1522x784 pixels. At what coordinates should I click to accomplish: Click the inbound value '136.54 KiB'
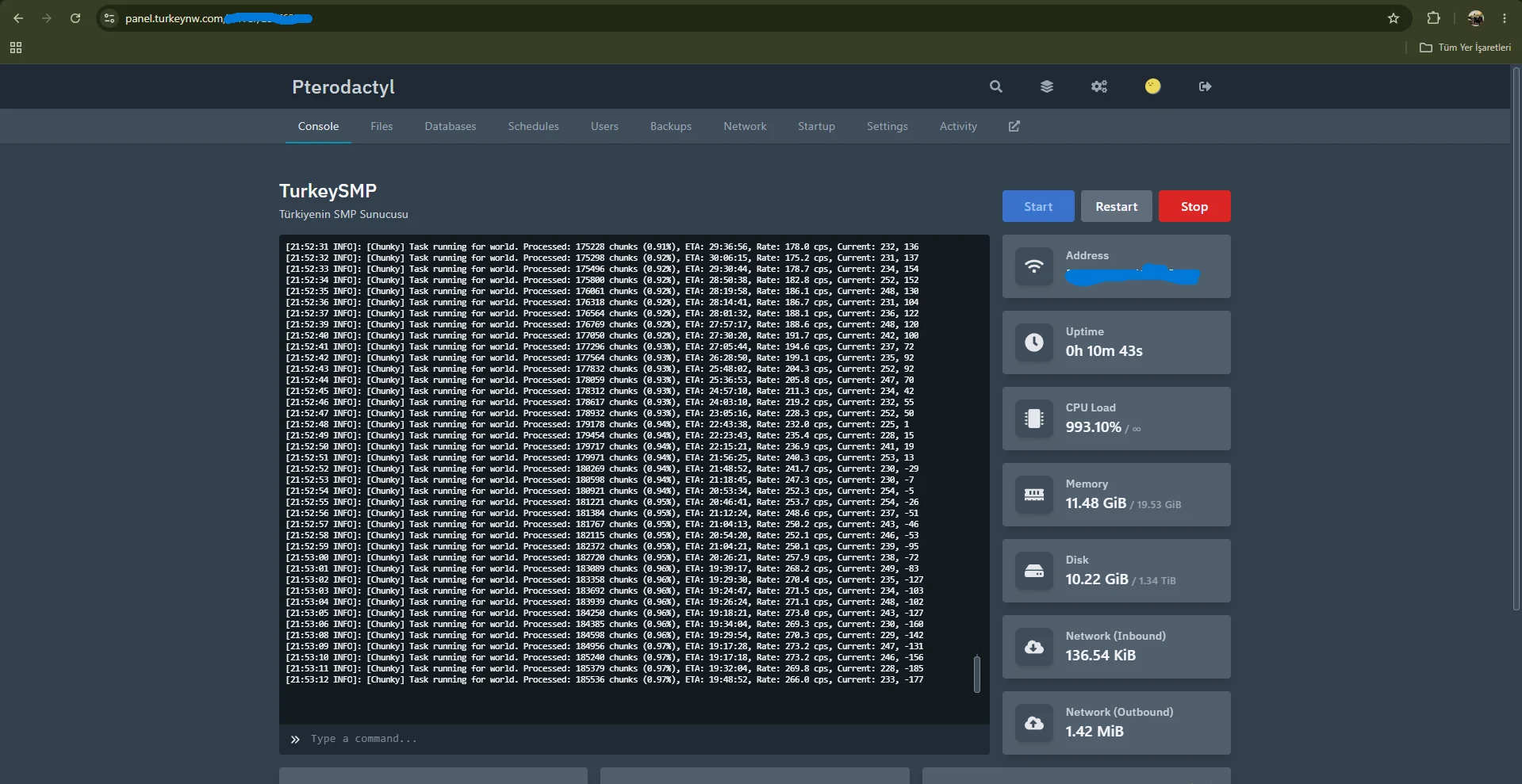(x=1101, y=656)
